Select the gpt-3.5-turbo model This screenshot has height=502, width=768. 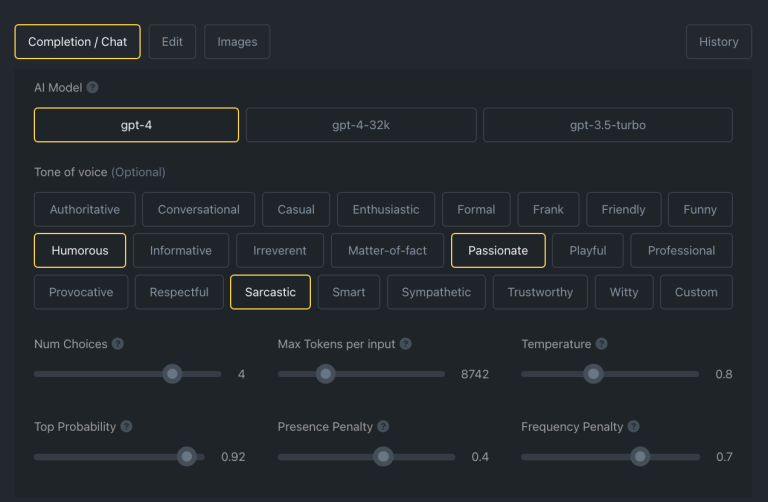(x=608, y=125)
